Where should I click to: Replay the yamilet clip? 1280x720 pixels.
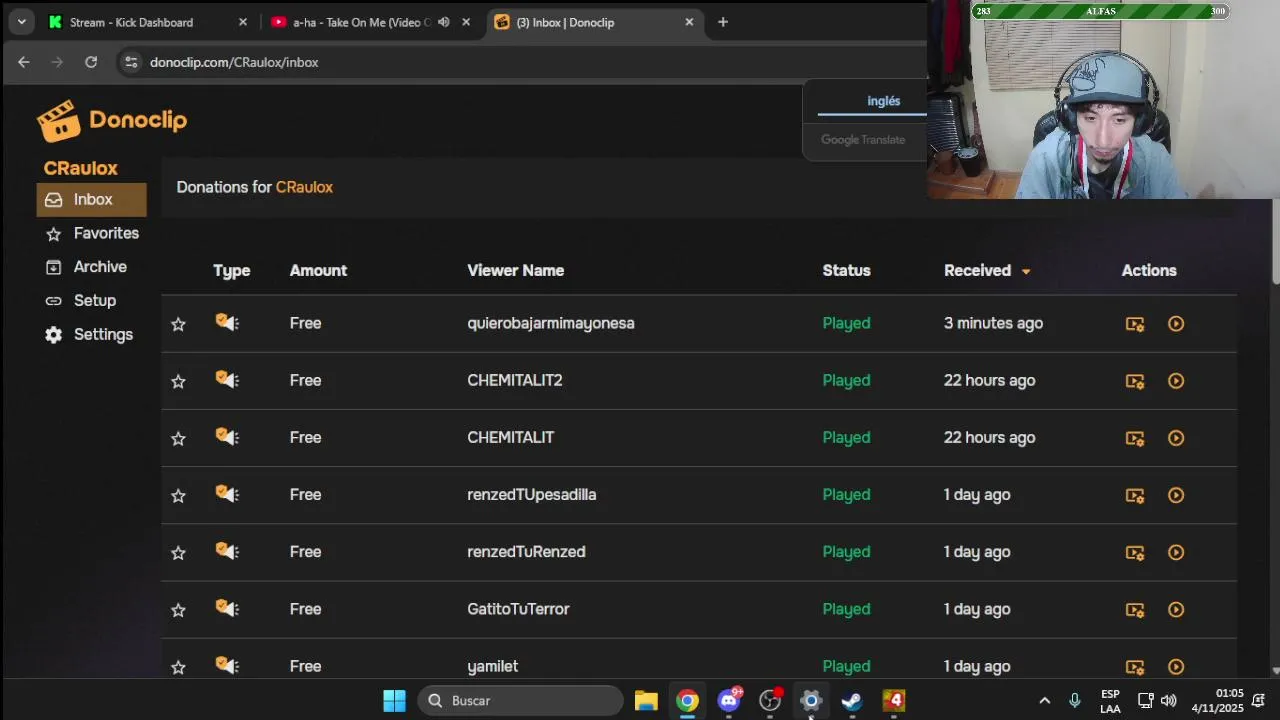(x=1176, y=666)
